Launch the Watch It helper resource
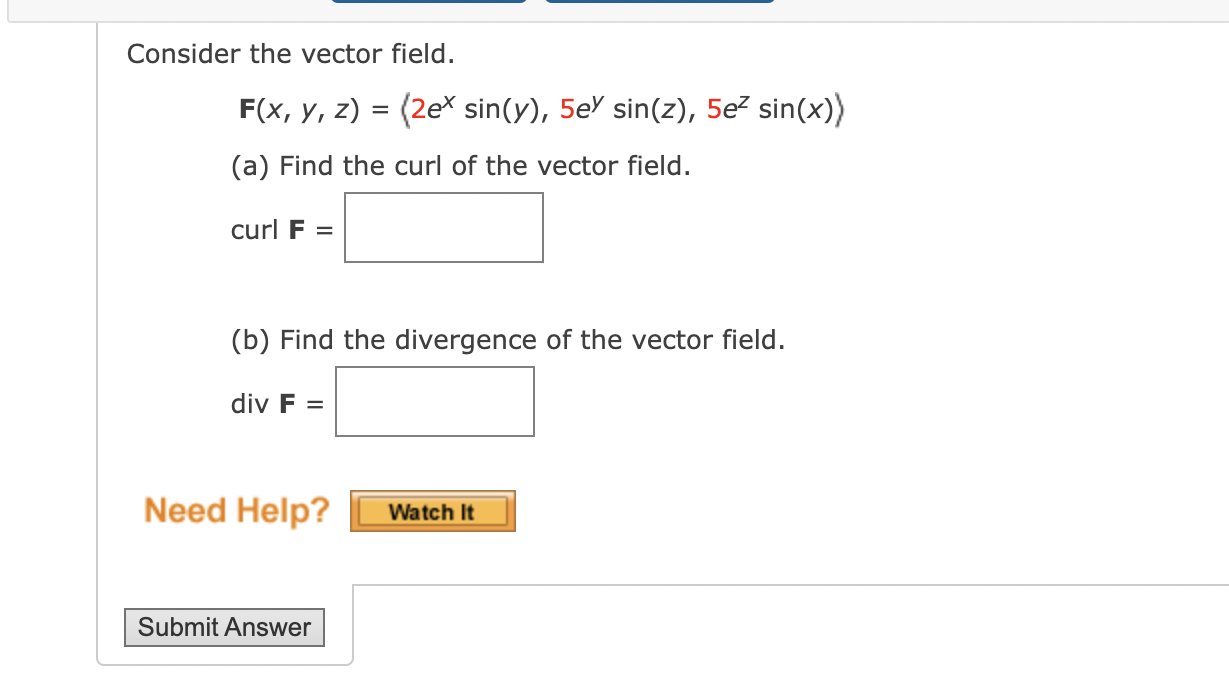1229x684 pixels. (x=432, y=510)
